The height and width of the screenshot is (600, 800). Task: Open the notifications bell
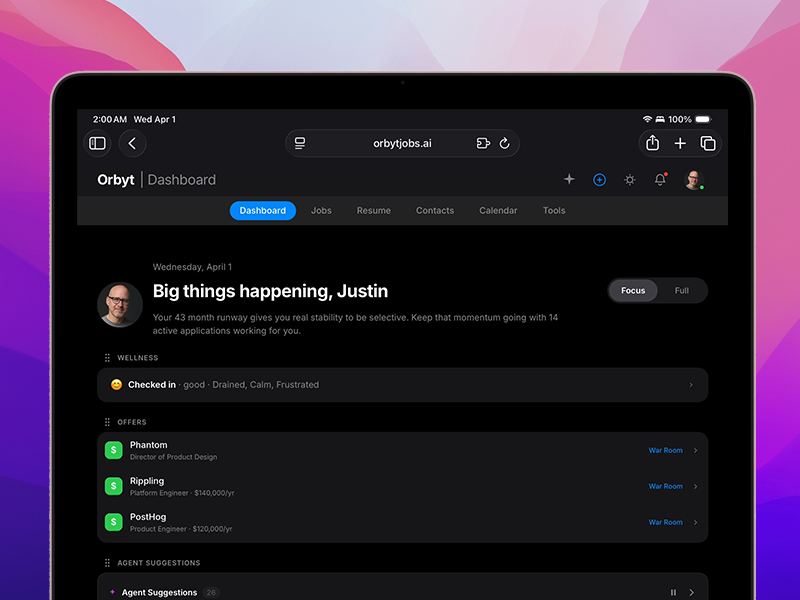pyautogui.click(x=660, y=179)
